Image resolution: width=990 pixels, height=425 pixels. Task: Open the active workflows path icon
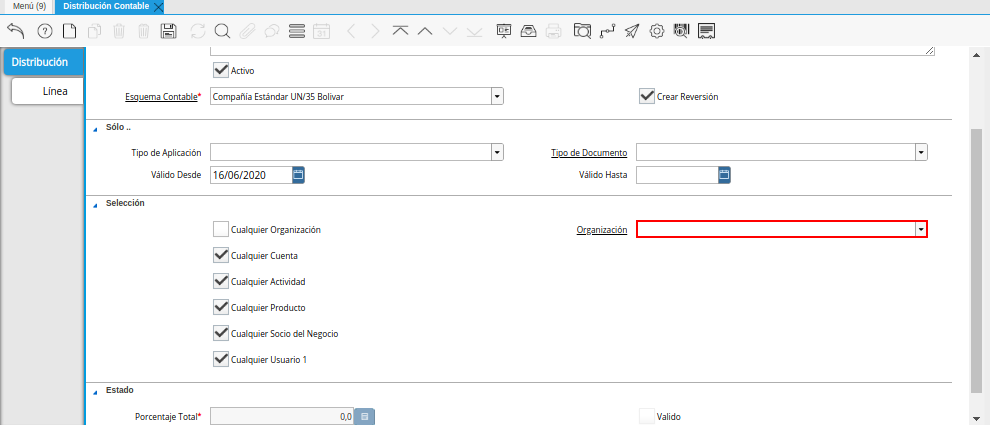[x=607, y=31]
